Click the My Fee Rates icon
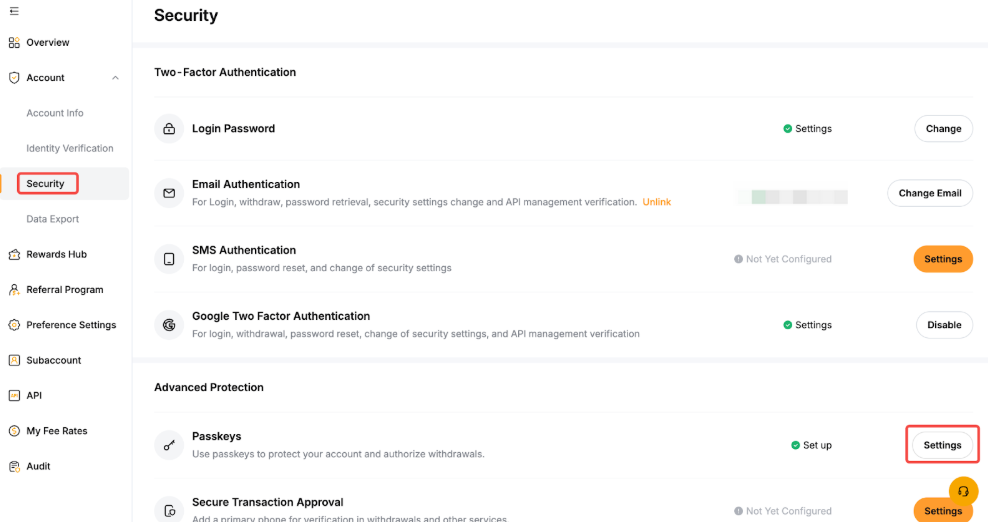Image resolution: width=988 pixels, height=522 pixels. [14, 431]
